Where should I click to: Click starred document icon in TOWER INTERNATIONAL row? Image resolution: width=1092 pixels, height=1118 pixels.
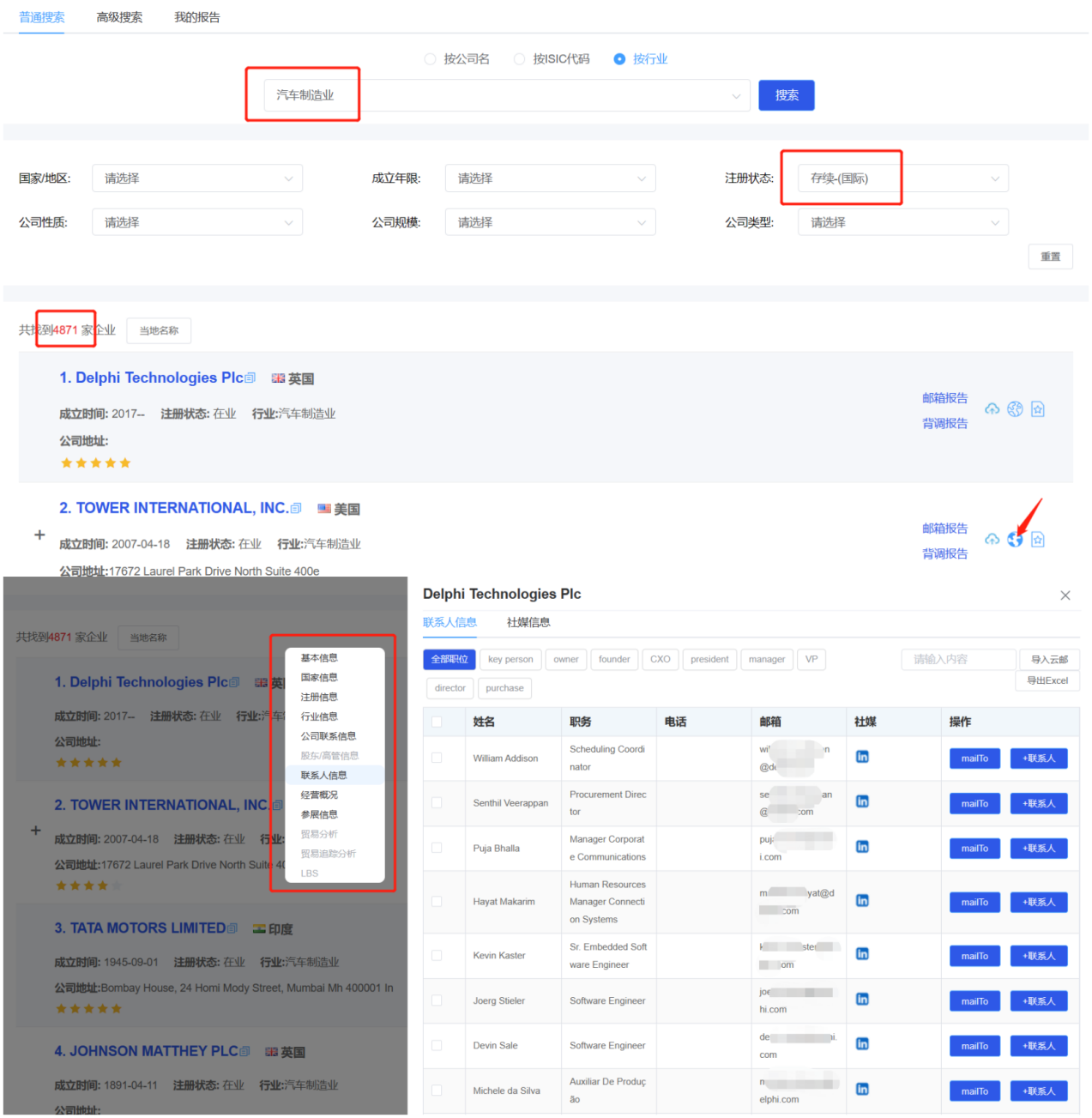1038,540
